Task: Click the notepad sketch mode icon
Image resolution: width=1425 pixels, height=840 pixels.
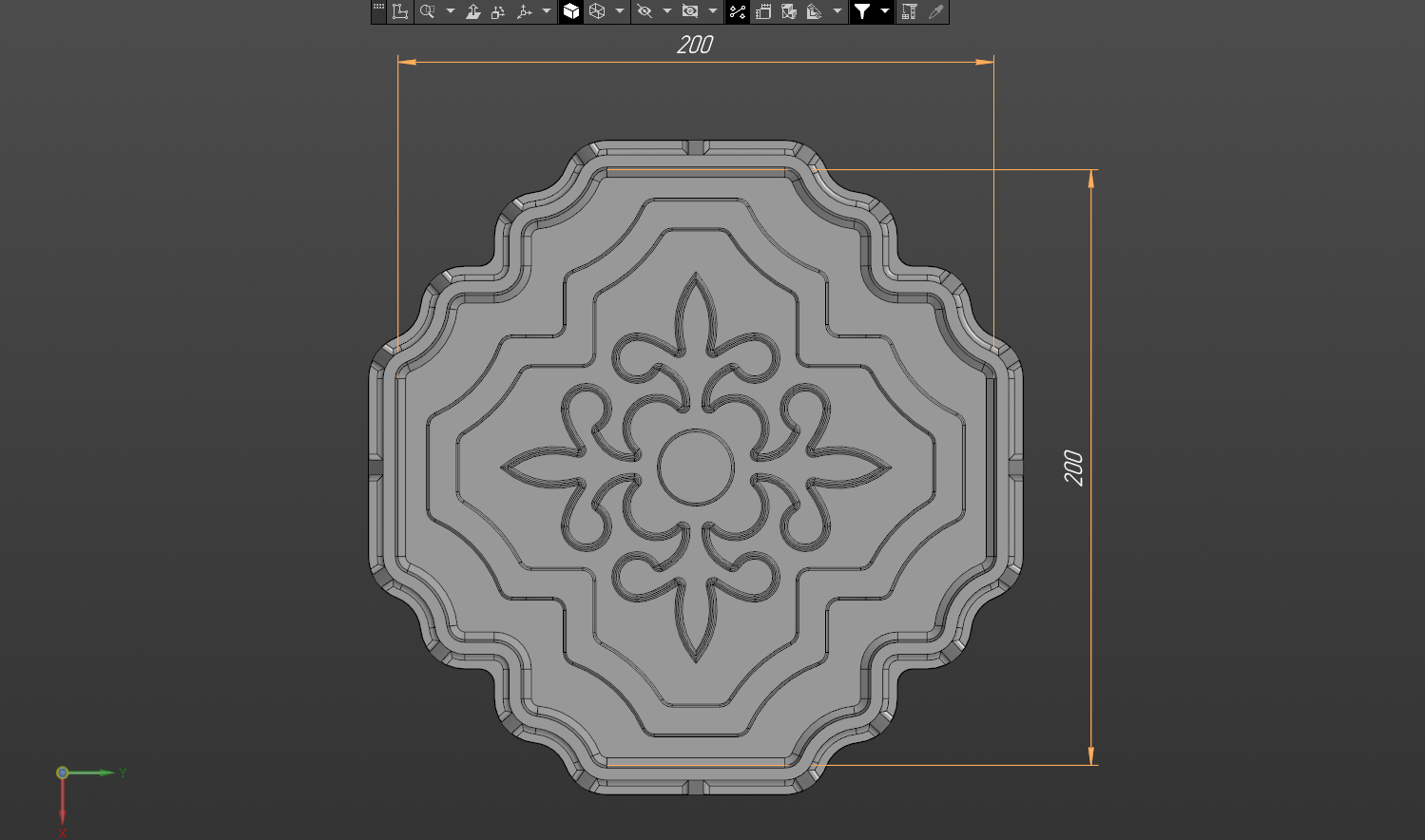Action: (x=762, y=11)
